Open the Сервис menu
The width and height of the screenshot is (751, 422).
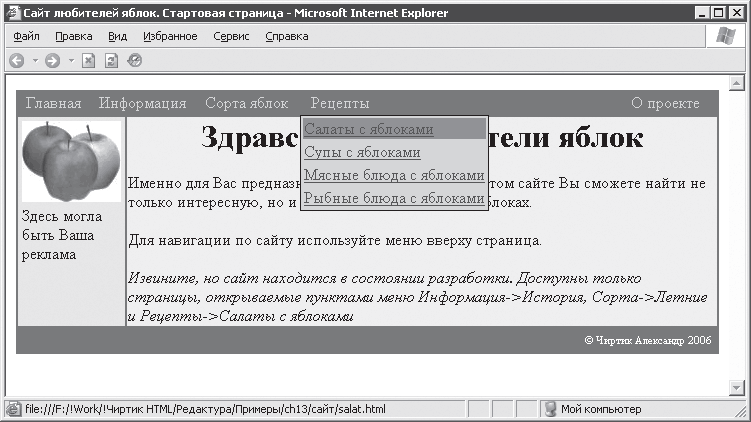231,36
